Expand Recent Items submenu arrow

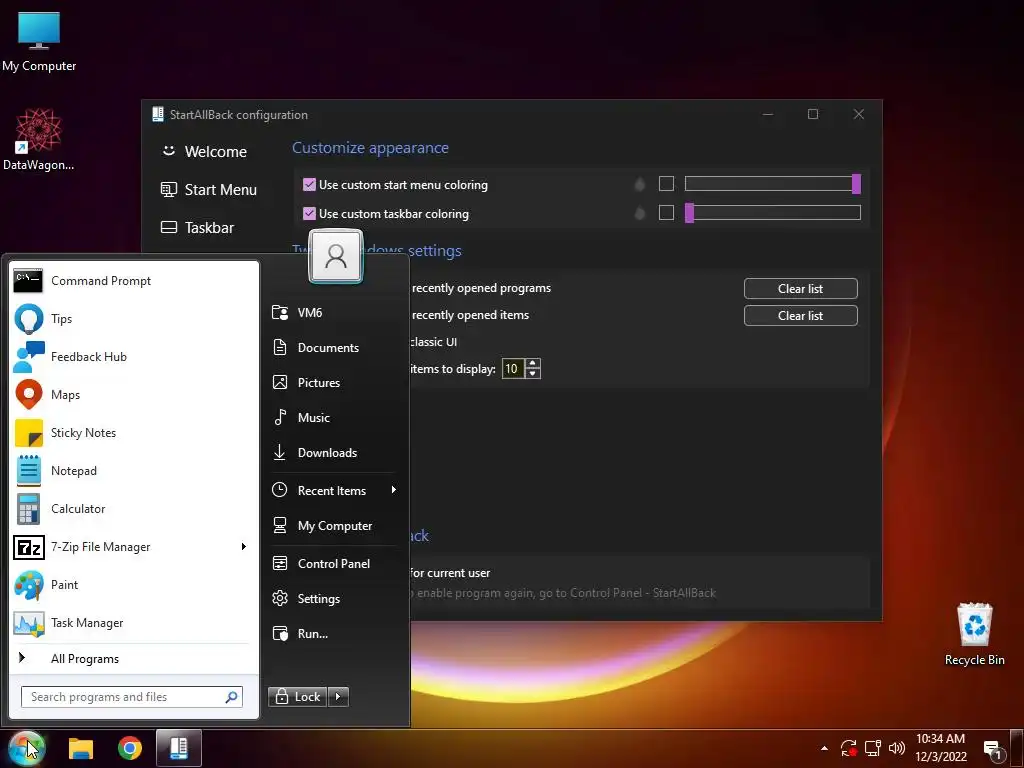[x=393, y=490]
